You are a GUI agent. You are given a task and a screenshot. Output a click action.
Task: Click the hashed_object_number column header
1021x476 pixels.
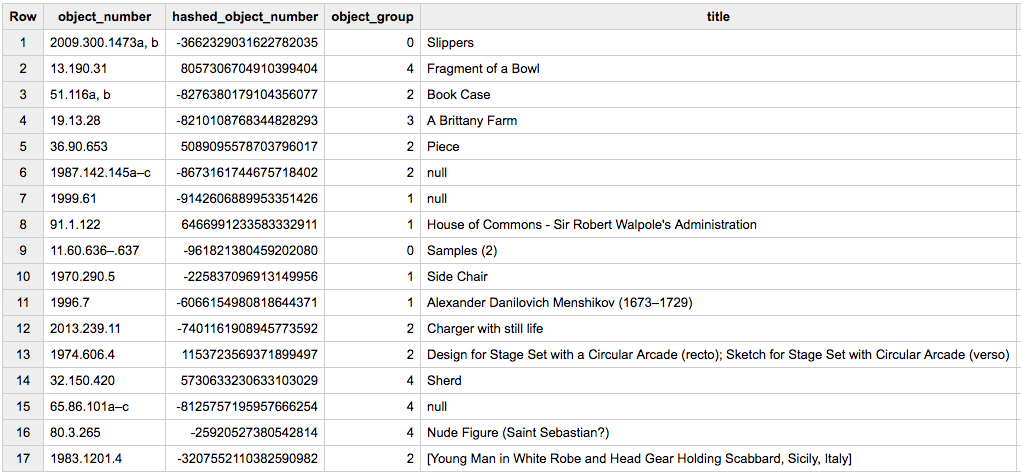tap(245, 17)
